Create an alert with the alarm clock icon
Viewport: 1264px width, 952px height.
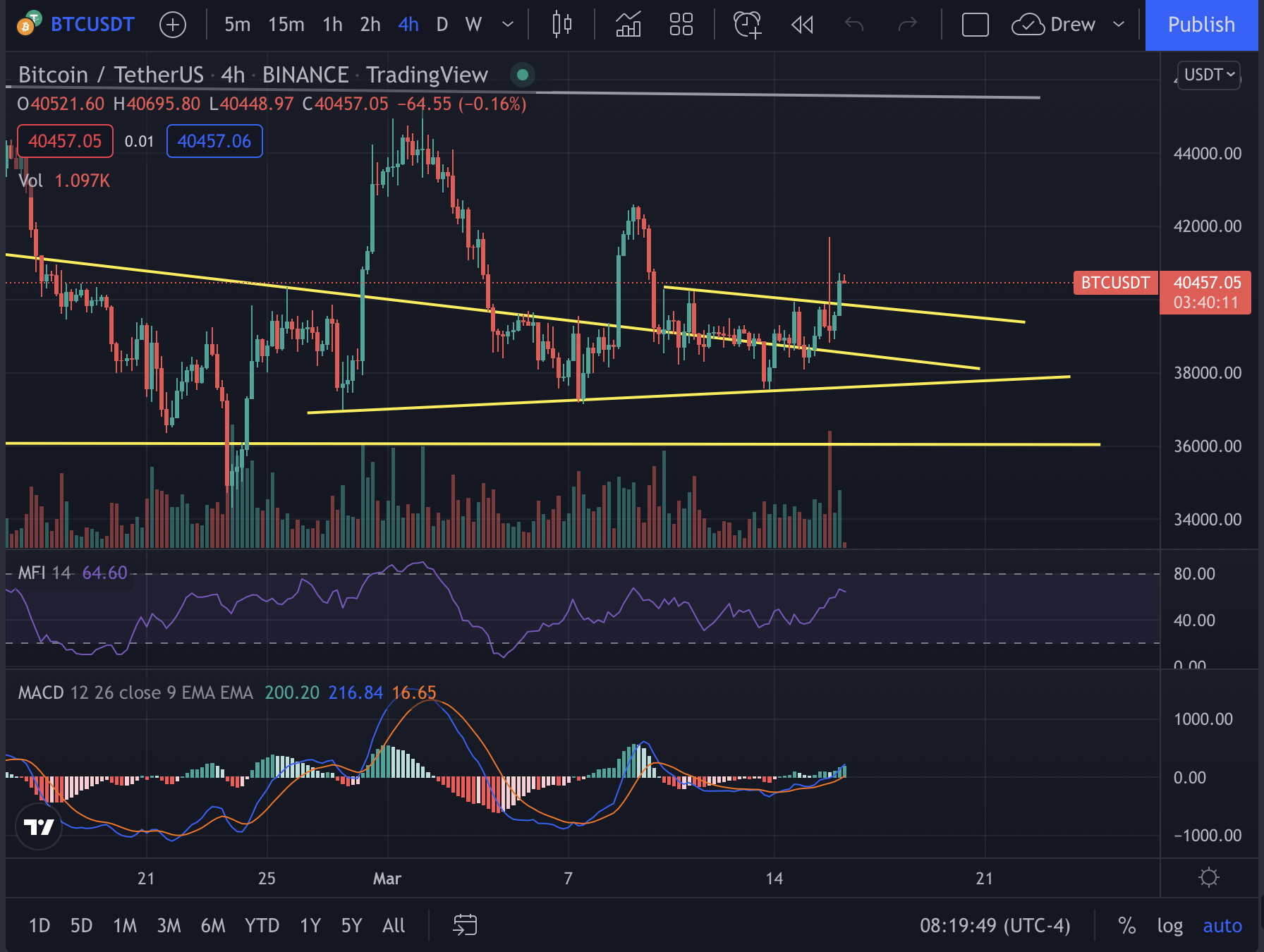(748, 25)
